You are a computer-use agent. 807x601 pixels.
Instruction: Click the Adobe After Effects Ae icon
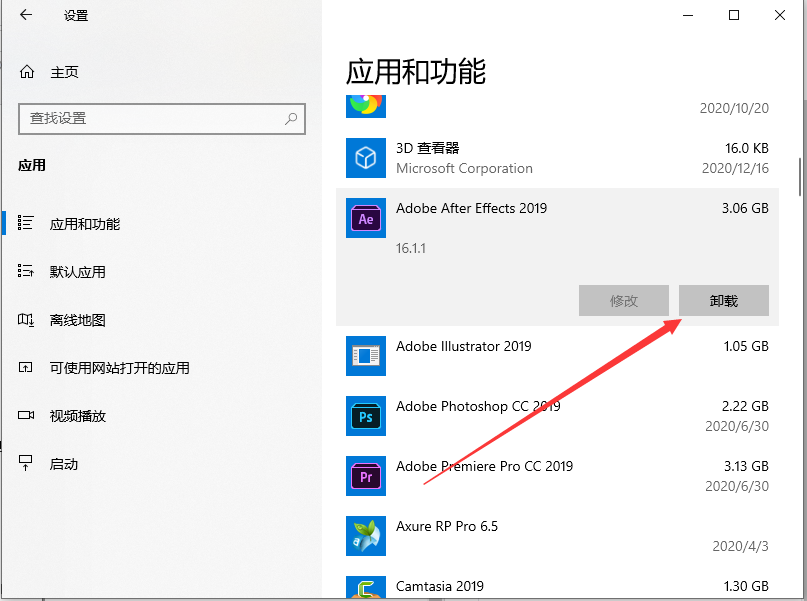365,218
